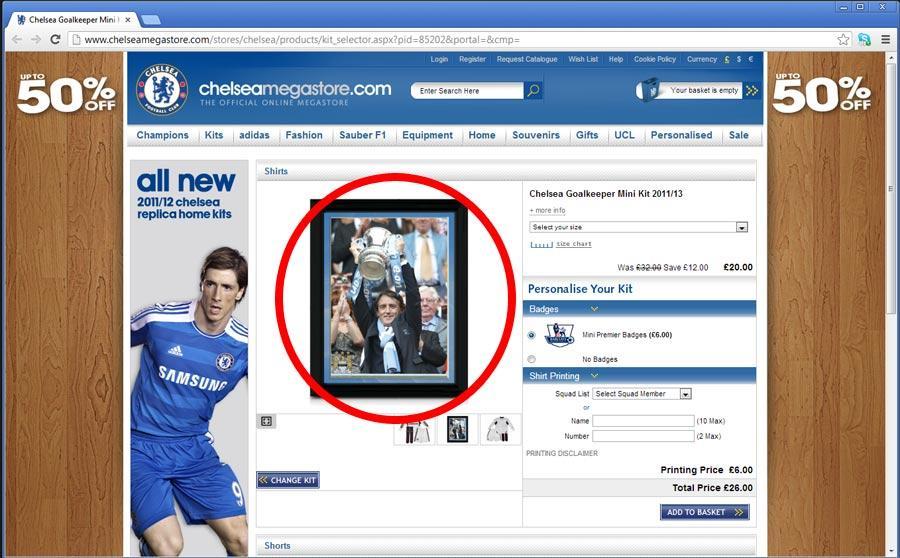Open basket via the double-arrow icon
Viewport: 900px width, 558px height.
752,90
